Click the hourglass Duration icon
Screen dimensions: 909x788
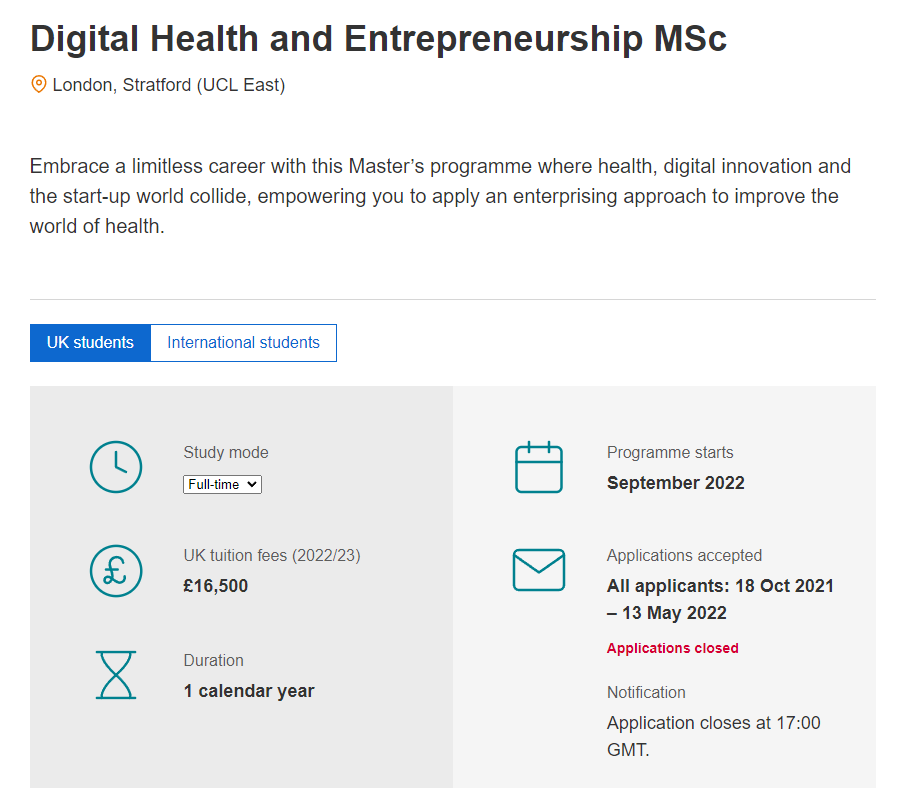coord(116,675)
